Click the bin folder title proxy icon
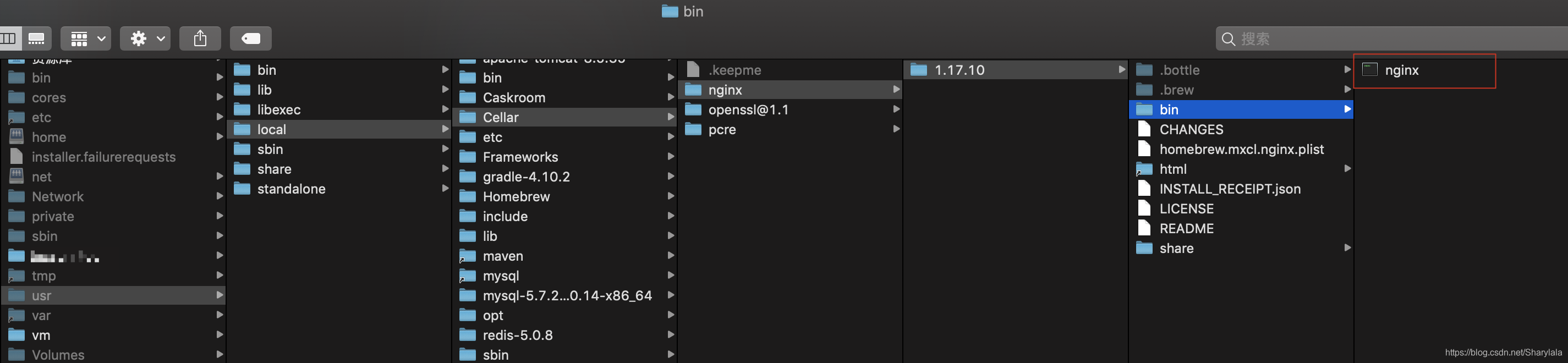 pyautogui.click(x=670, y=11)
